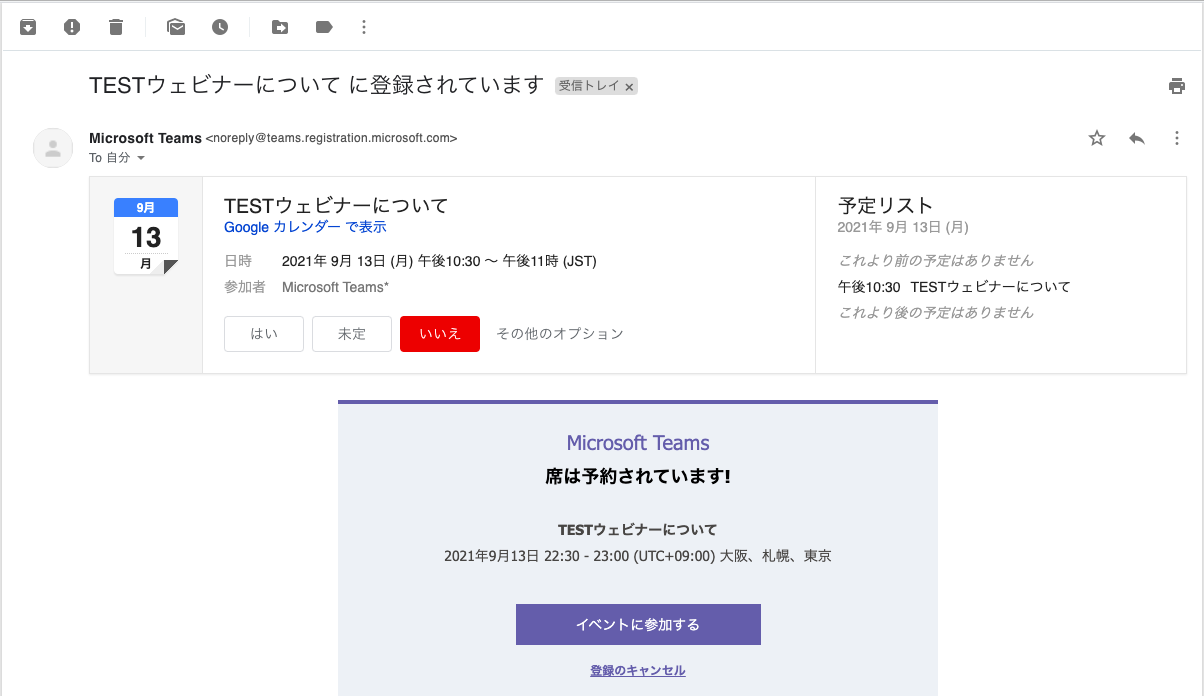Image resolution: width=1204 pixels, height=696 pixels.
Task: Click the 2021年9月13日 22:30 - 23:00 time line
Action: pyautogui.click(x=638, y=556)
